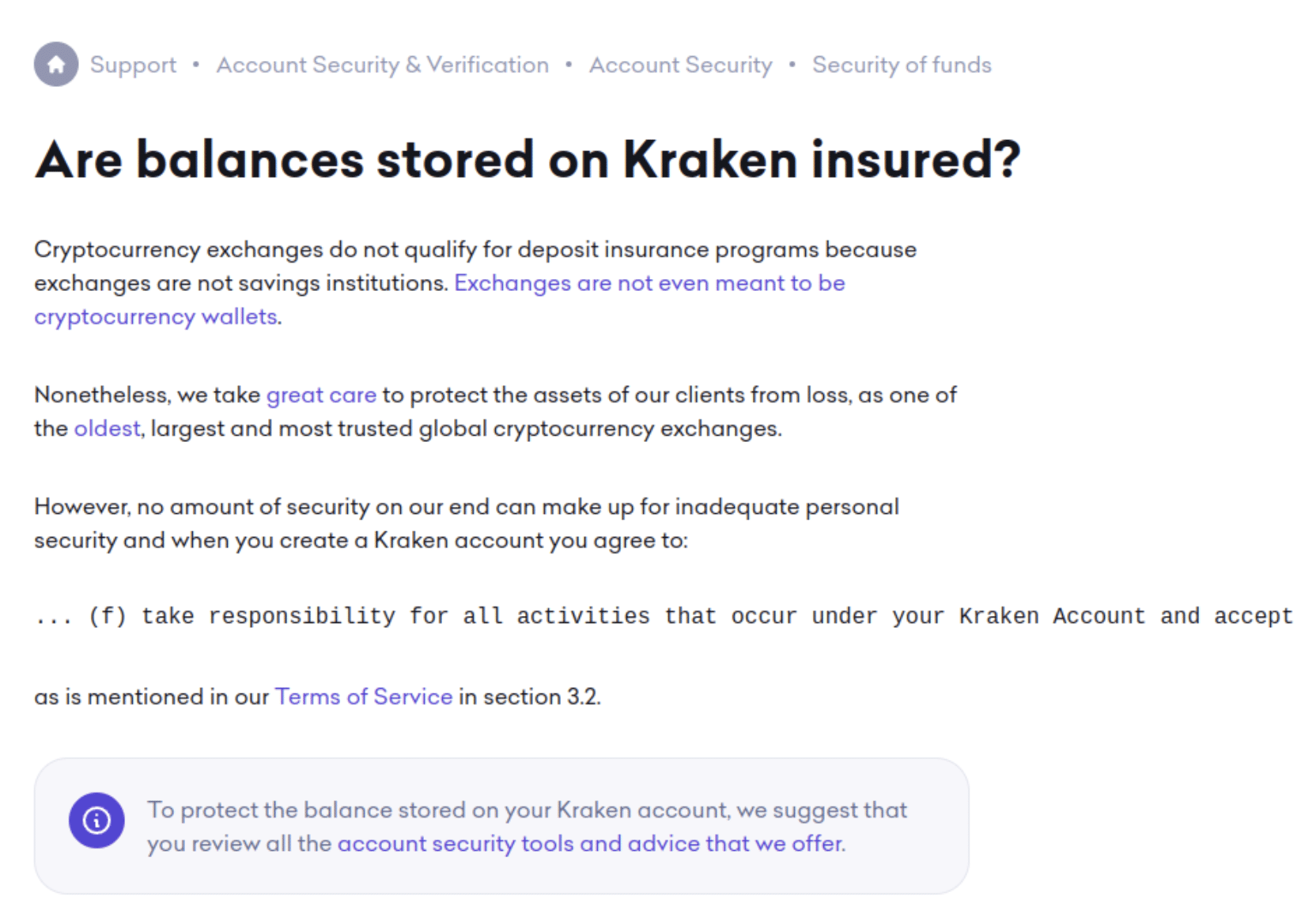This screenshot has height=922, width=1316.
Task: Click the 'Are balances stored on Kraken insured?' heading
Action: pyautogui.click(x=528, y=161)
